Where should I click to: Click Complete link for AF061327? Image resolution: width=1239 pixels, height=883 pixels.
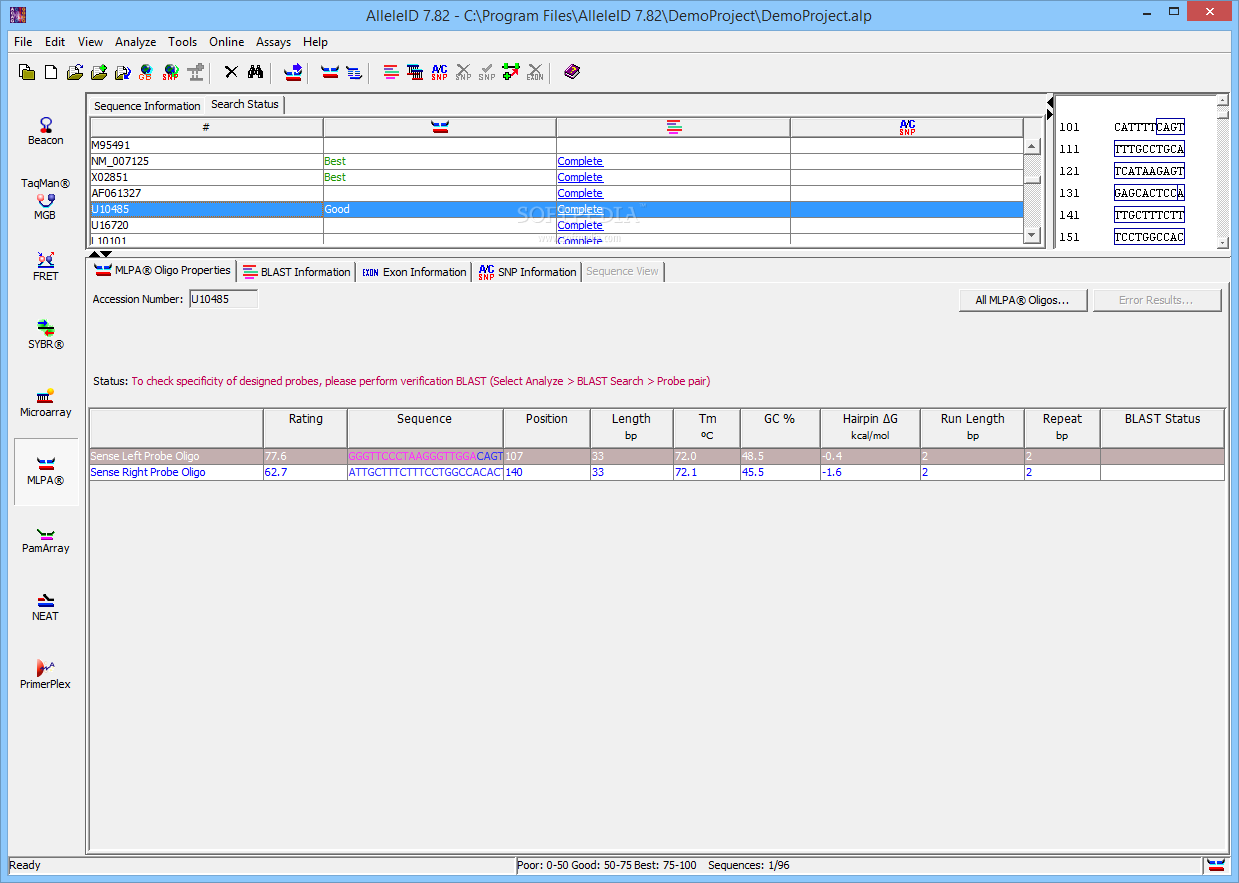[x=580, y=193]
